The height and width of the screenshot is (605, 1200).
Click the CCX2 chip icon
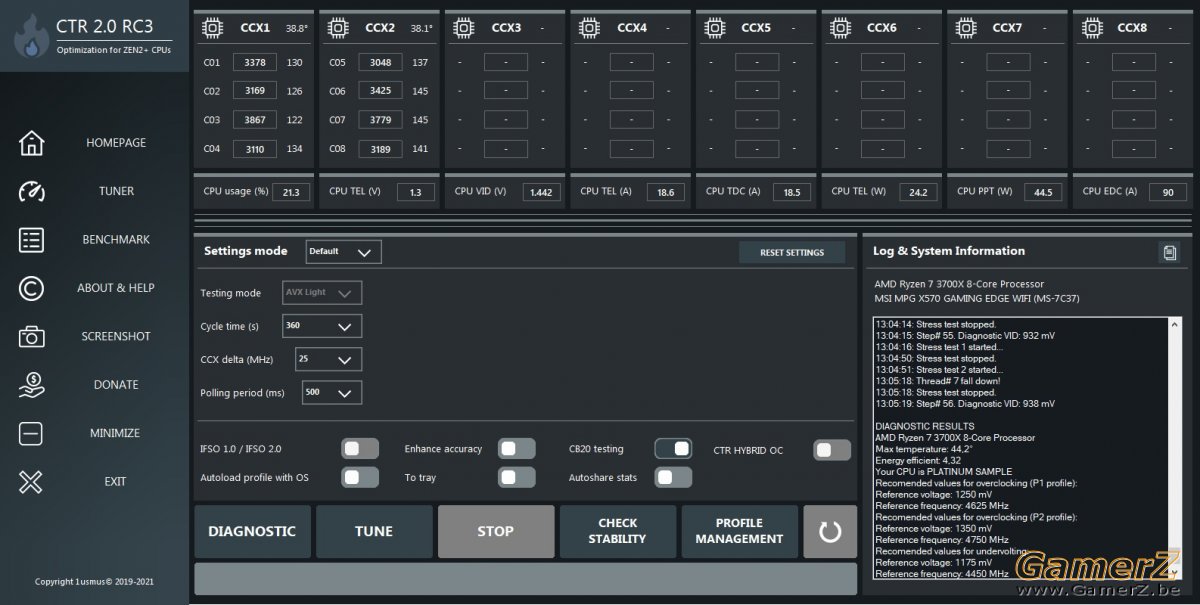pyautogui.click(x=339, y=28)
